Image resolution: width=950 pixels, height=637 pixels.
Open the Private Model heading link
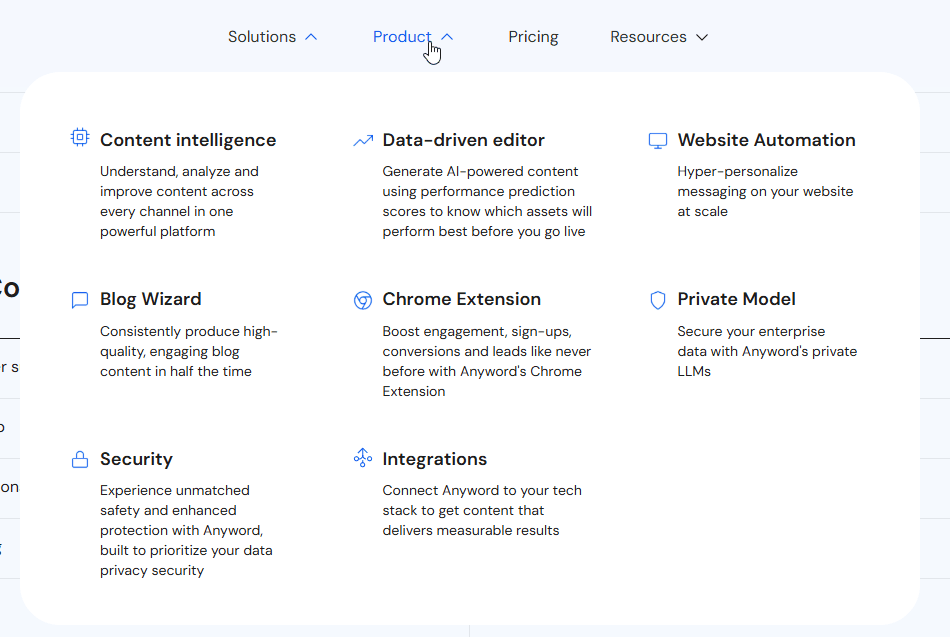point(736,299)
